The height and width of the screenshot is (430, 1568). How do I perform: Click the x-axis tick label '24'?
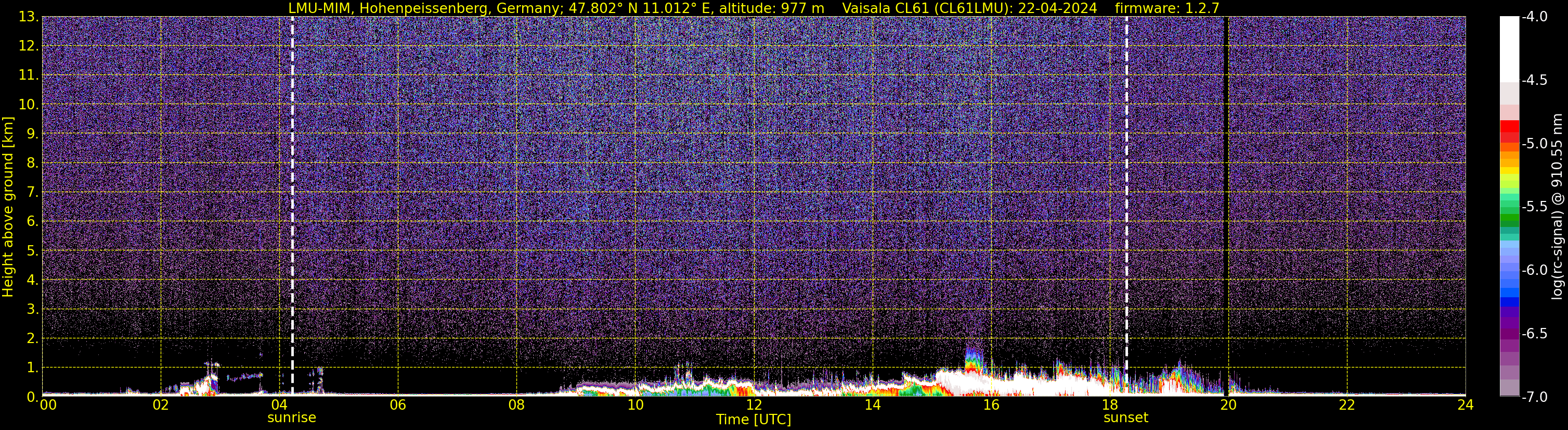point(1465,404)
